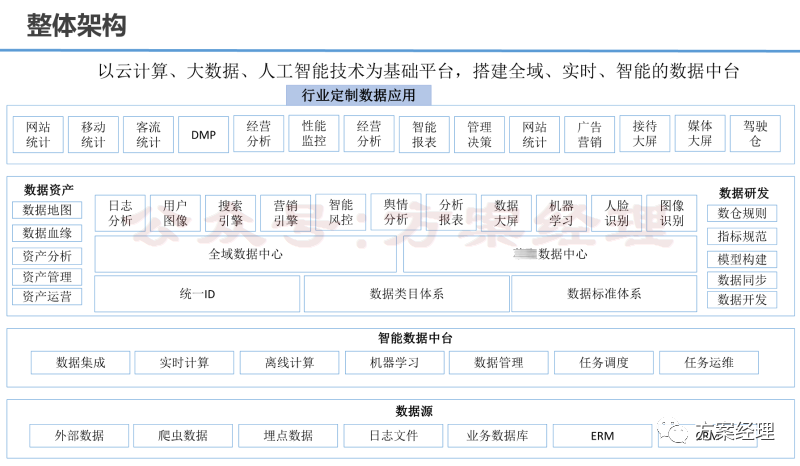Select the 分析报表 box

click(451, 212)
